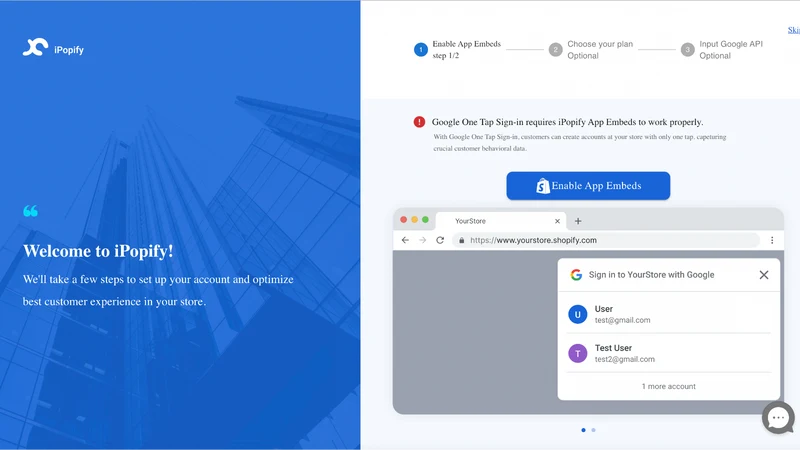The width and height of the screenshot is (800, 450).
Task: Click the red warning exclamation icon
Action: (x=419, y=122)
